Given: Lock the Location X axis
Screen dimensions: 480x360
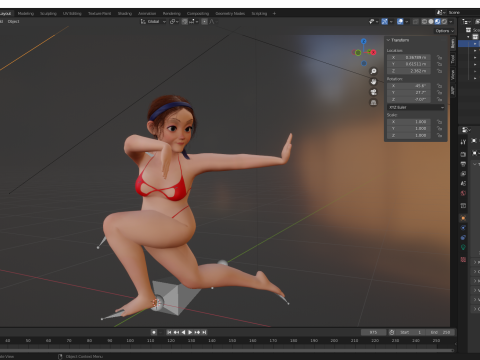Looking at the screenshot, I should pos(439,57).
